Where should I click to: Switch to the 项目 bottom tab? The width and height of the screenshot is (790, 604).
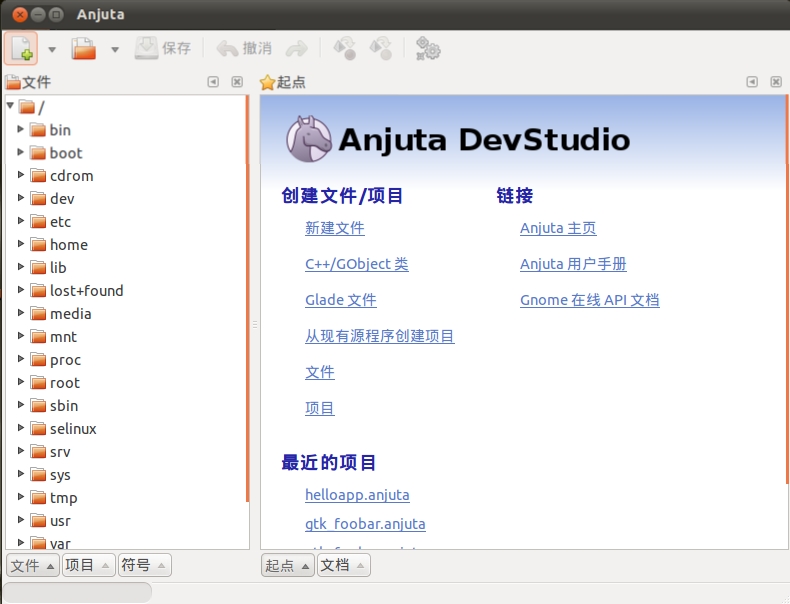[x=89, y=565]
